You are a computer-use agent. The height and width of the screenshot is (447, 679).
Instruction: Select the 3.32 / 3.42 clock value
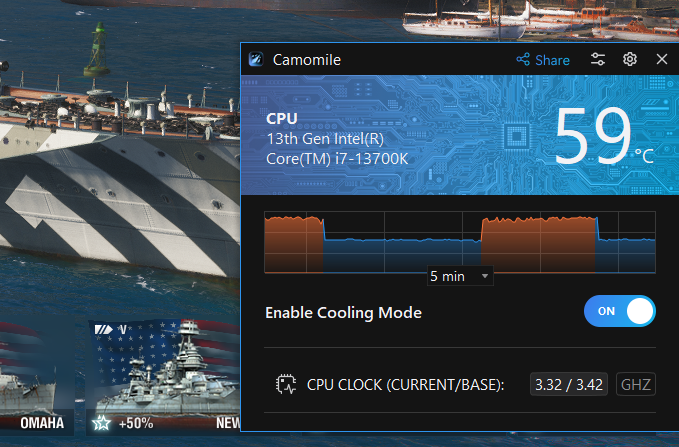(x=569, y=385)
